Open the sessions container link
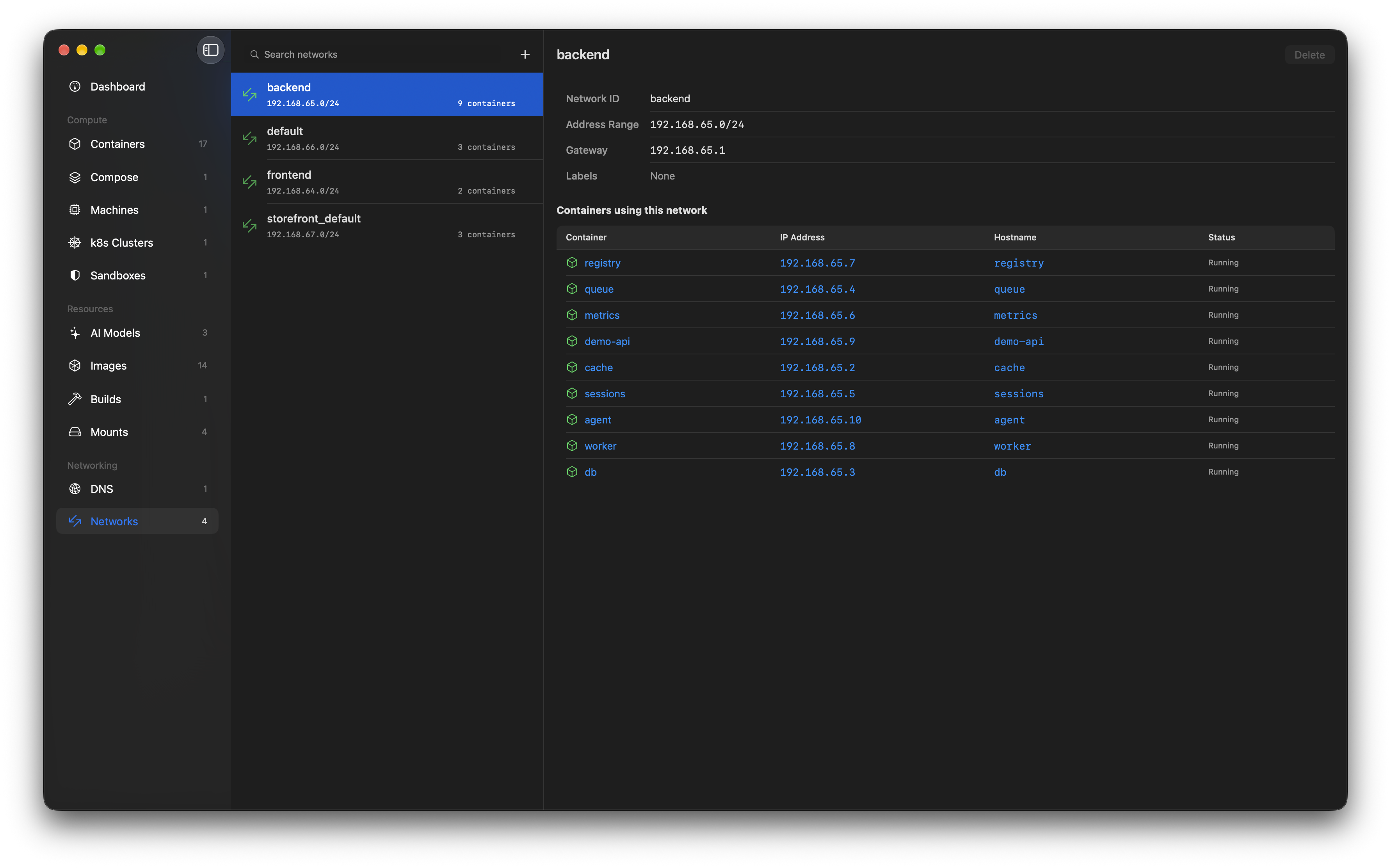 tap(605, 394)
